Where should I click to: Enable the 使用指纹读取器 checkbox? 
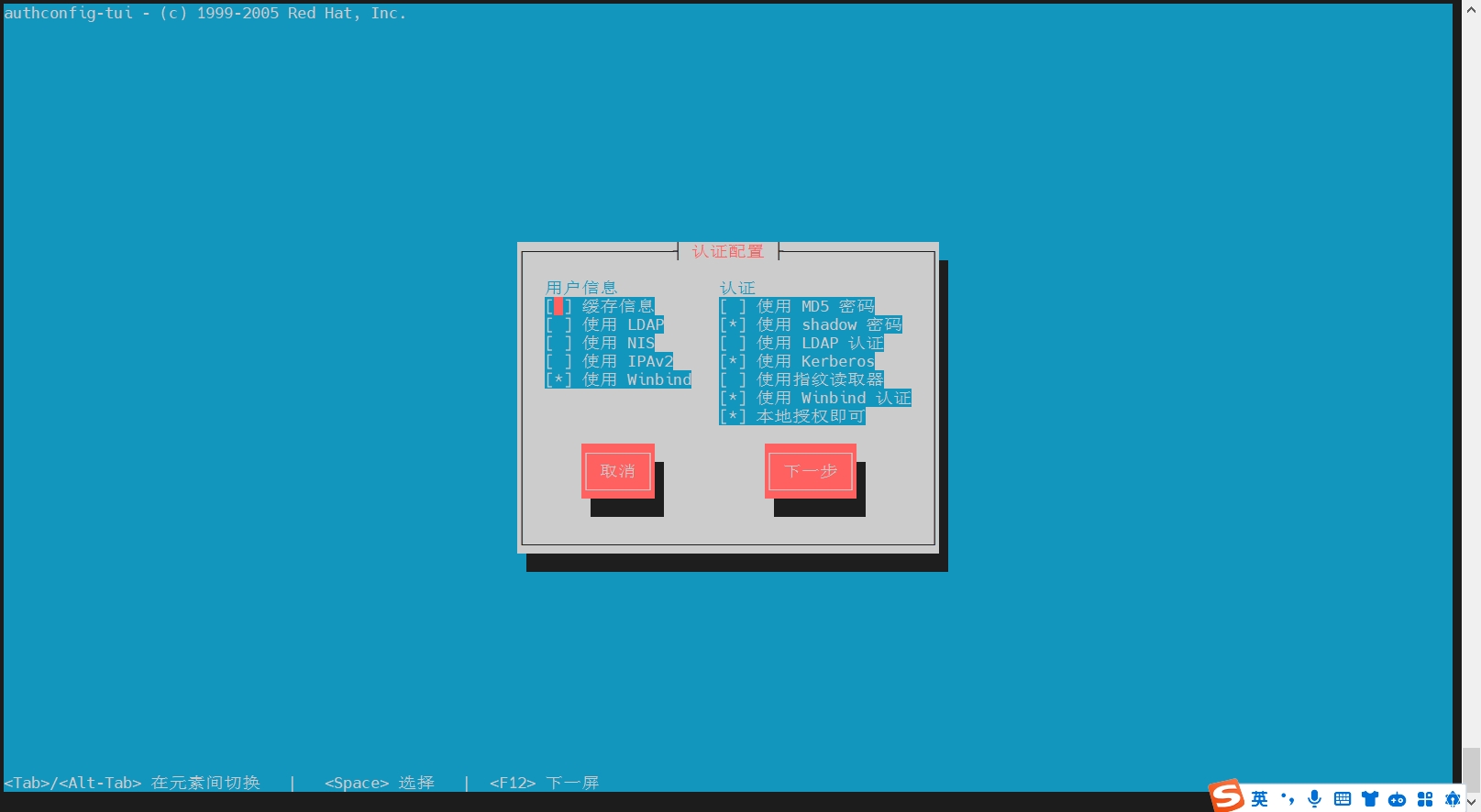(x=733, y=379)
